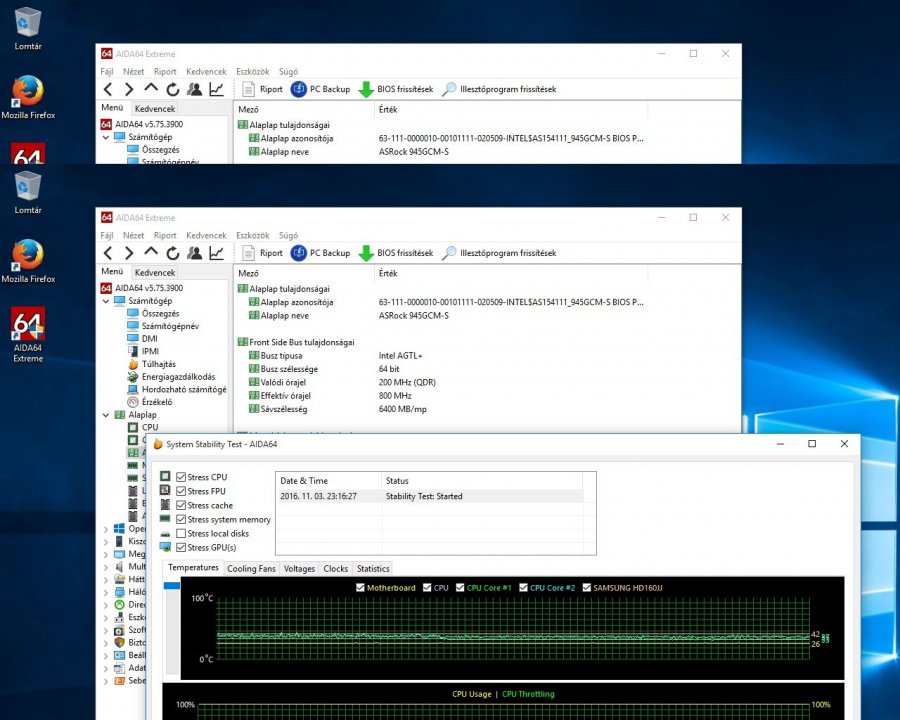Expand the tree node starting with Ope
The height and width of the screenshot is (720, 900).
106,529
